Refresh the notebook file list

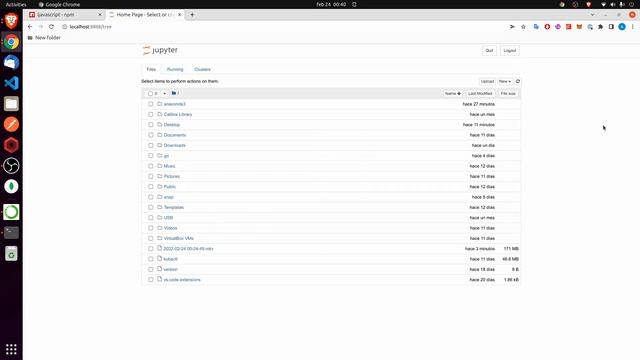coord(518,81)
